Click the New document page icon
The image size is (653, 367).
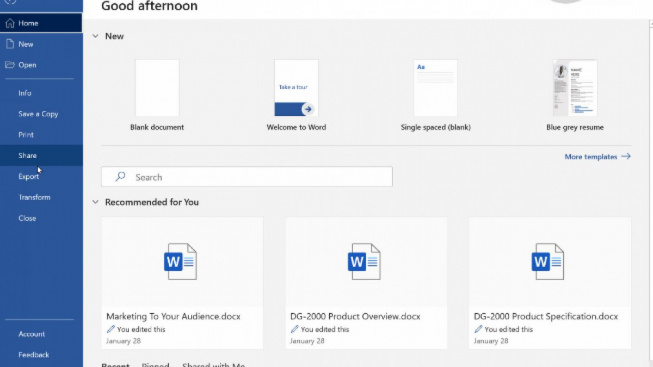(10, 44)
